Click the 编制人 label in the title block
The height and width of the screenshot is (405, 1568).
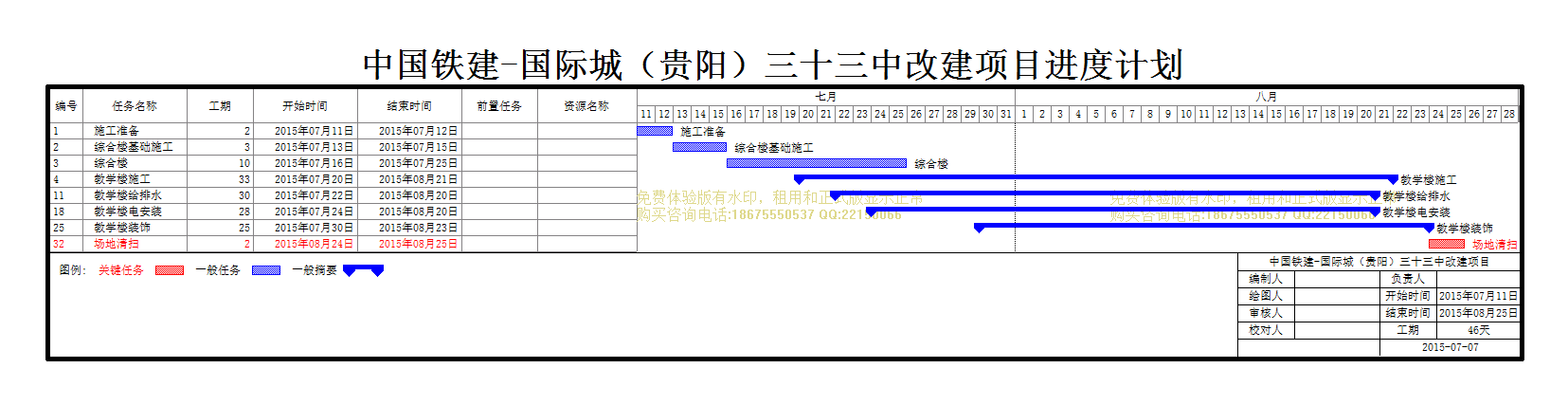pyautogui.click(x=1266, y=279)
